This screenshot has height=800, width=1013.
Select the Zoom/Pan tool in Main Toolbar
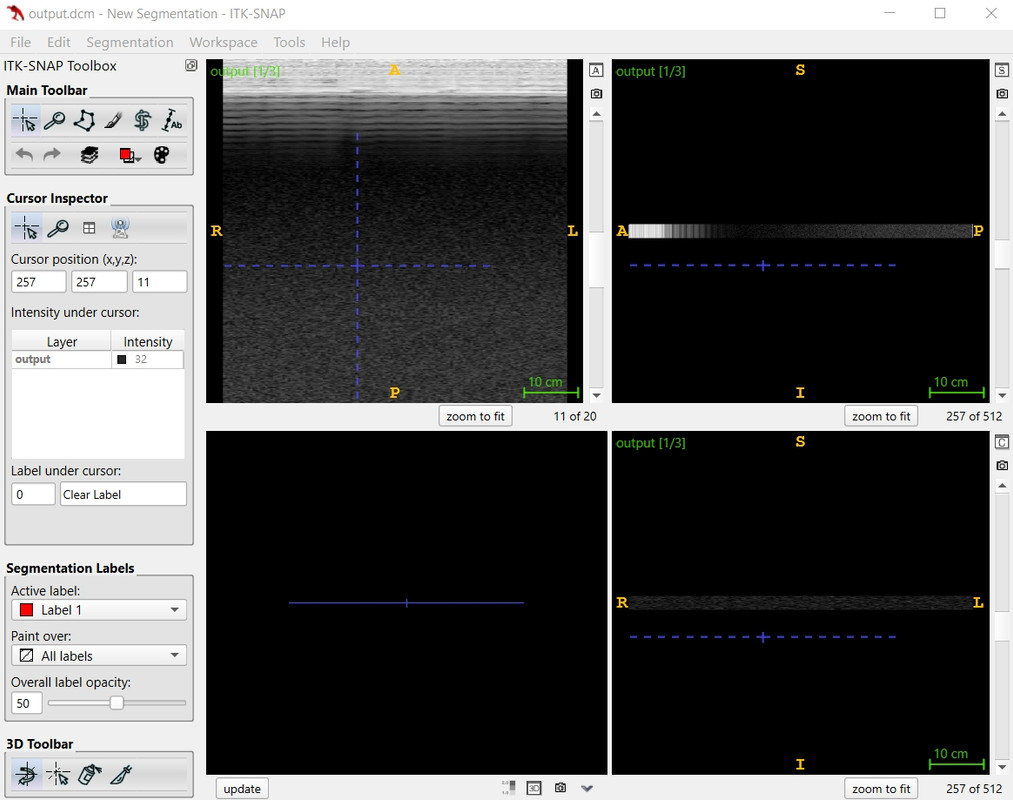pos(55,120)
